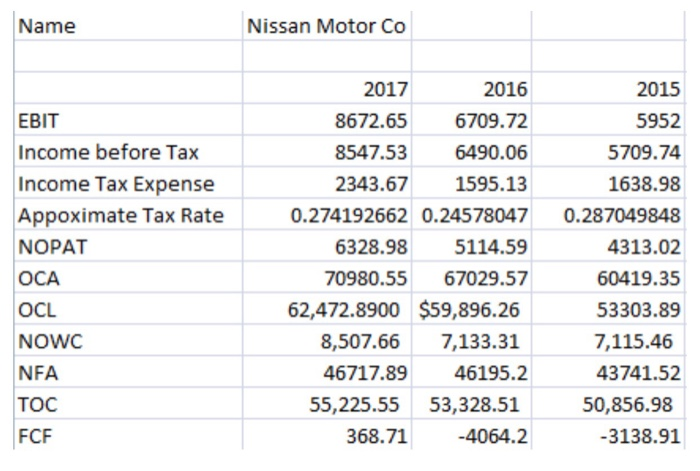700x471 pixels.
Task: Select TOC value 55,225.55
Action: 327,404
